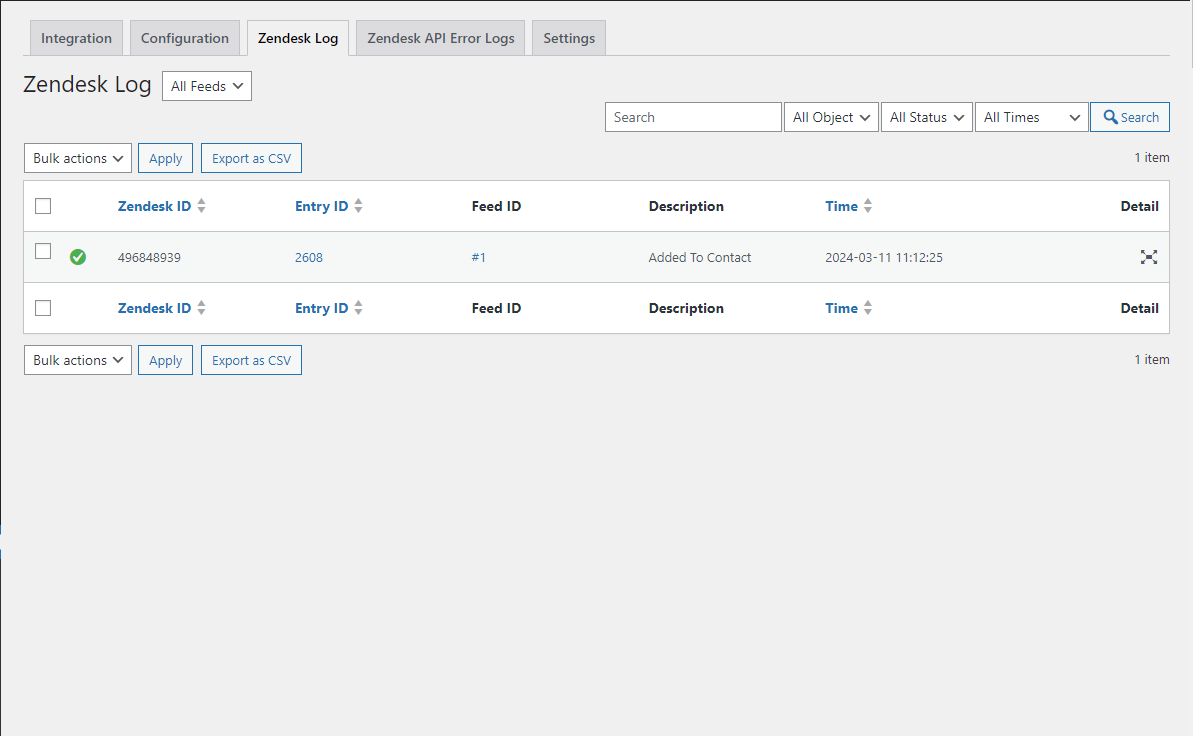Click top Export as CSV button
The width and height of the screenshot is (1193, 736).
click(x=251, y=158)
